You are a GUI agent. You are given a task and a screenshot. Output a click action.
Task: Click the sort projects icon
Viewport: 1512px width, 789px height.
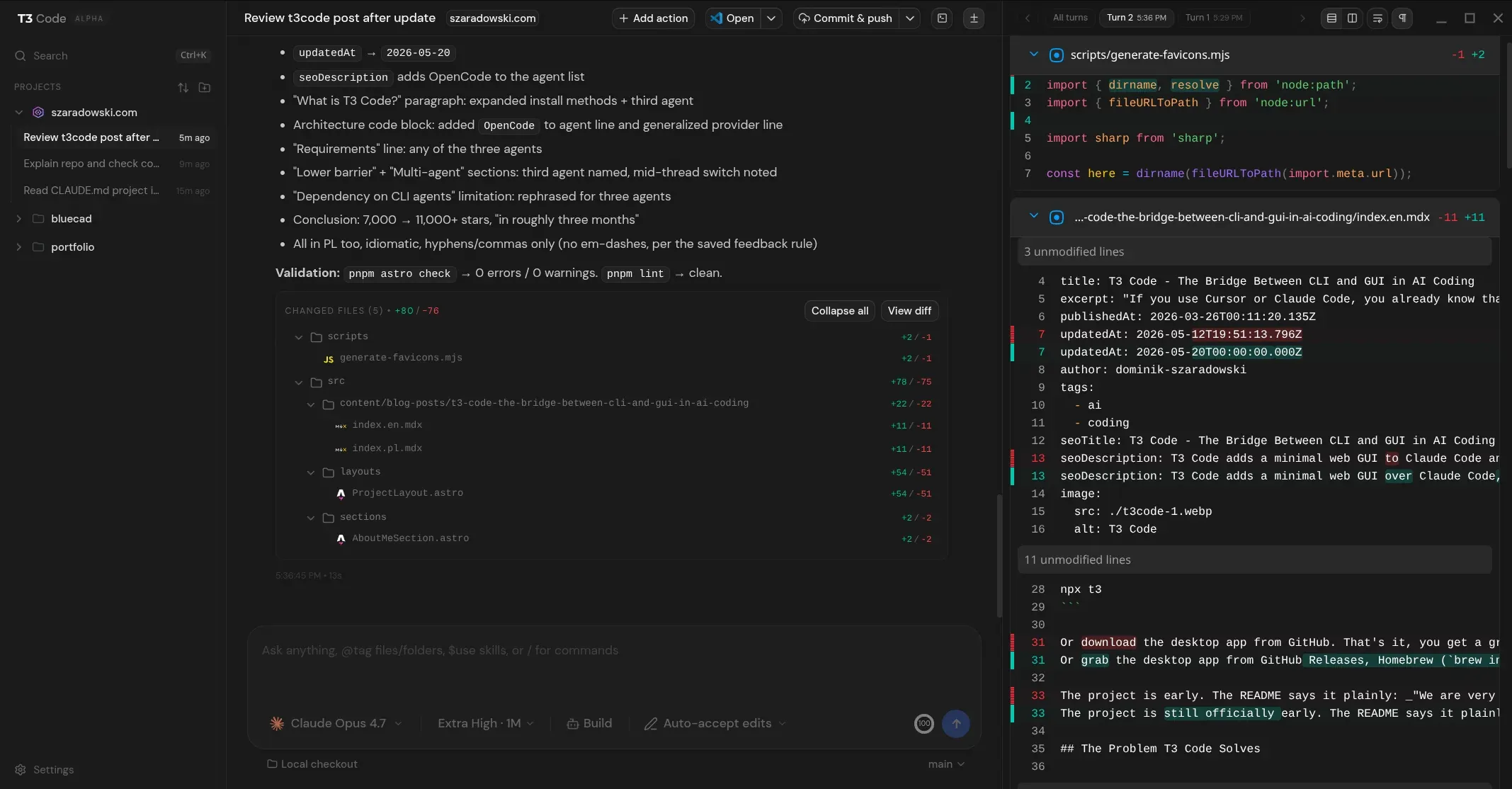(183, 87)
